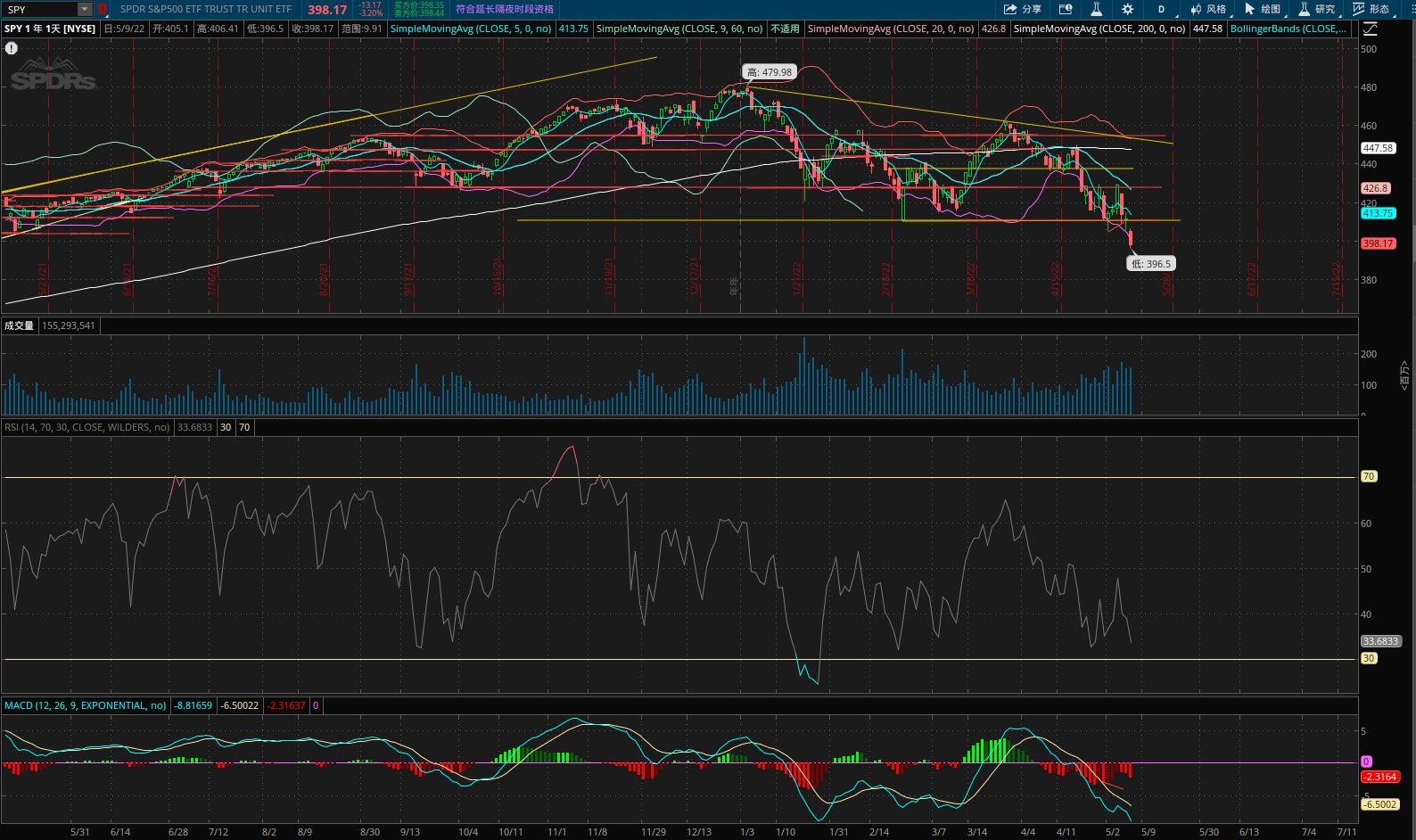Click the RSI (14, 70, 30, CLOSE, WILDERS, no) label

pyautogui.click(x=87, y=427)
